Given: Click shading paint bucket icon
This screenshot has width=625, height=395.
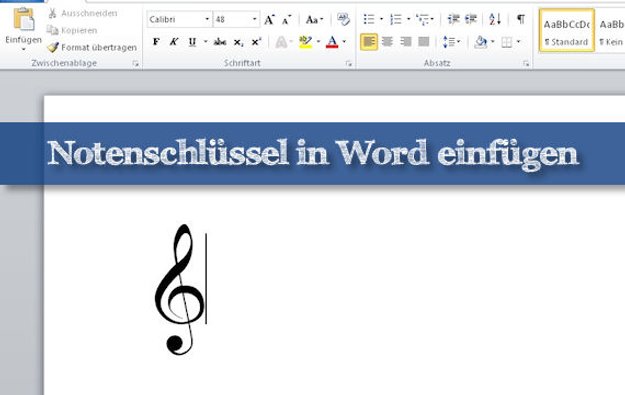Looking at the screenshot, I should pyautogui.click(x=481, y=42).
